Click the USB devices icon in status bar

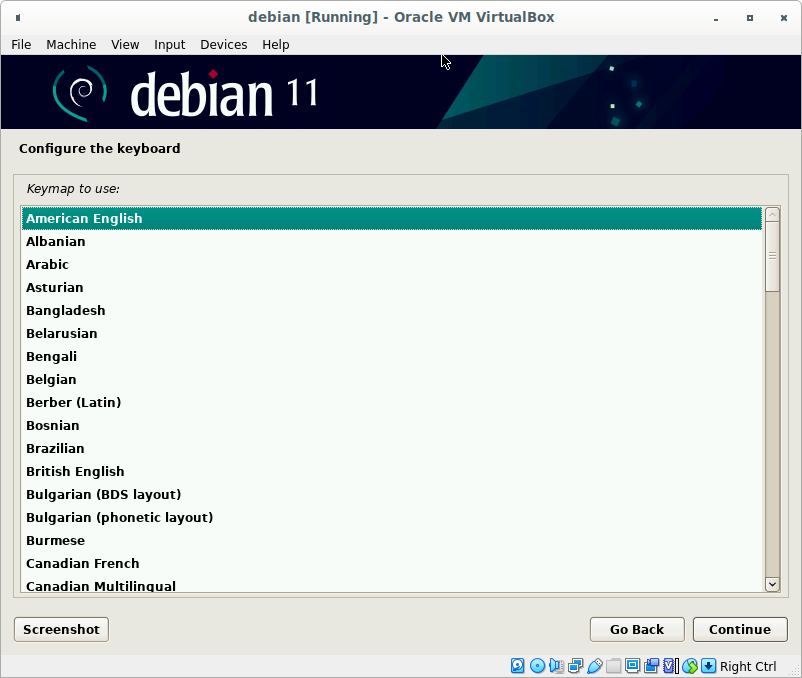point(595,666)
